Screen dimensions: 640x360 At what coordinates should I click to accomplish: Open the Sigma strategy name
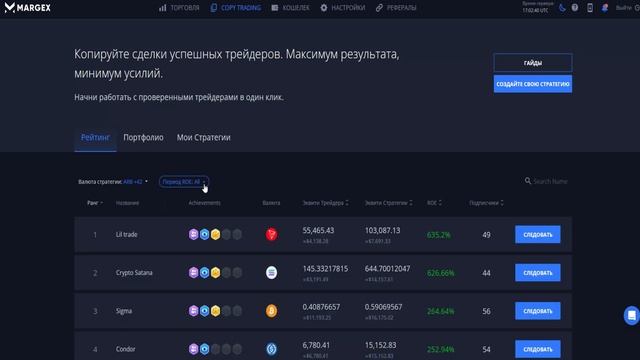pos(124,311)
